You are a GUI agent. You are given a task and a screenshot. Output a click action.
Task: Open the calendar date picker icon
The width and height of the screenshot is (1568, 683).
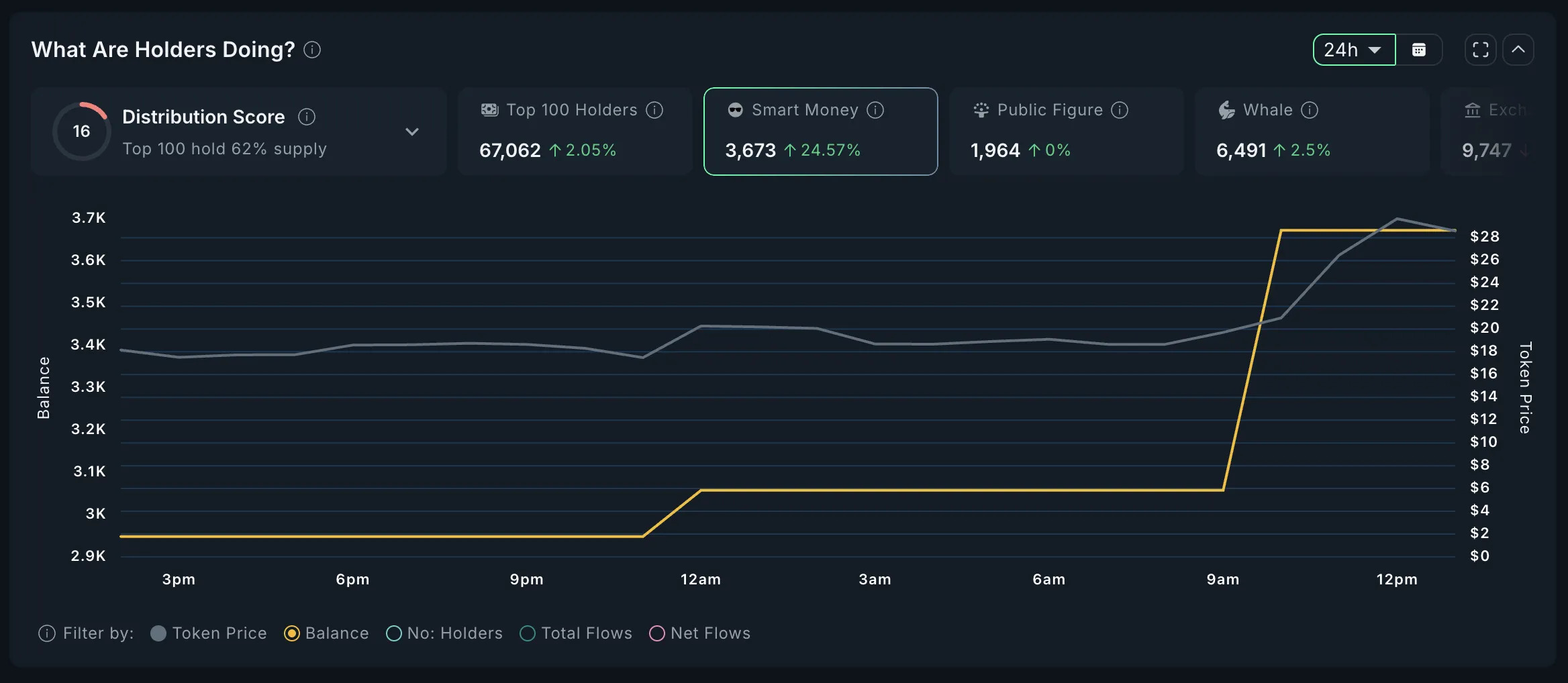click(1420, 49)
